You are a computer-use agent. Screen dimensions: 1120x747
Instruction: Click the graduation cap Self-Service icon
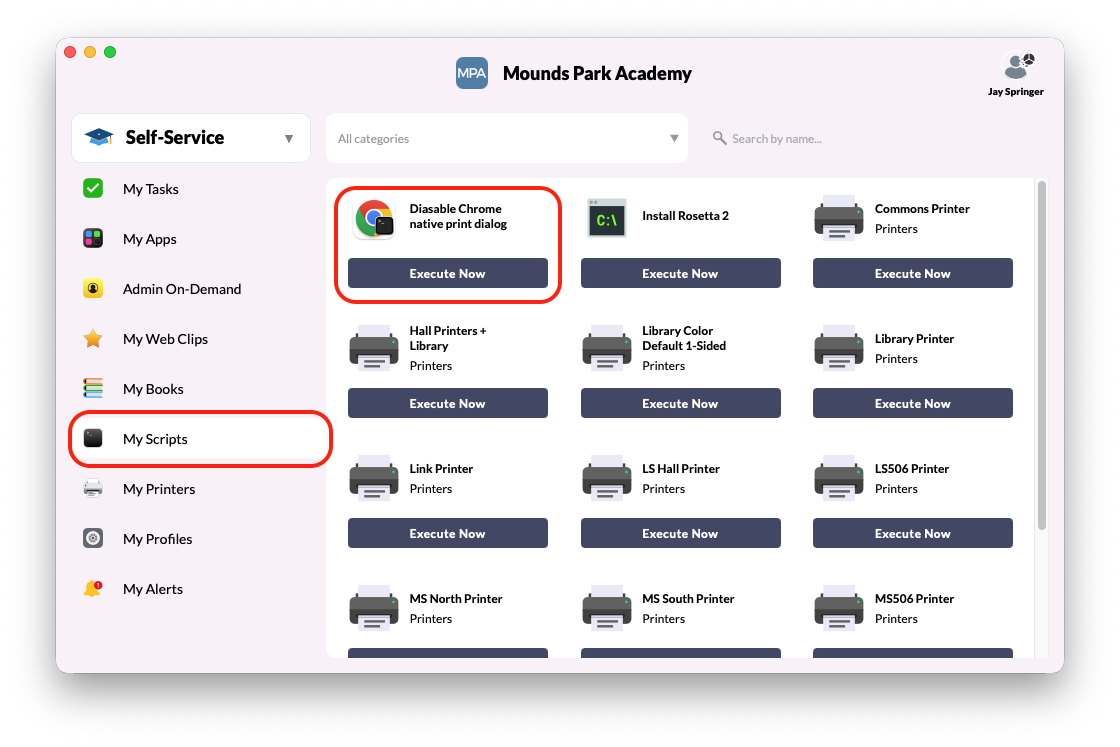[x=99, y=137]
